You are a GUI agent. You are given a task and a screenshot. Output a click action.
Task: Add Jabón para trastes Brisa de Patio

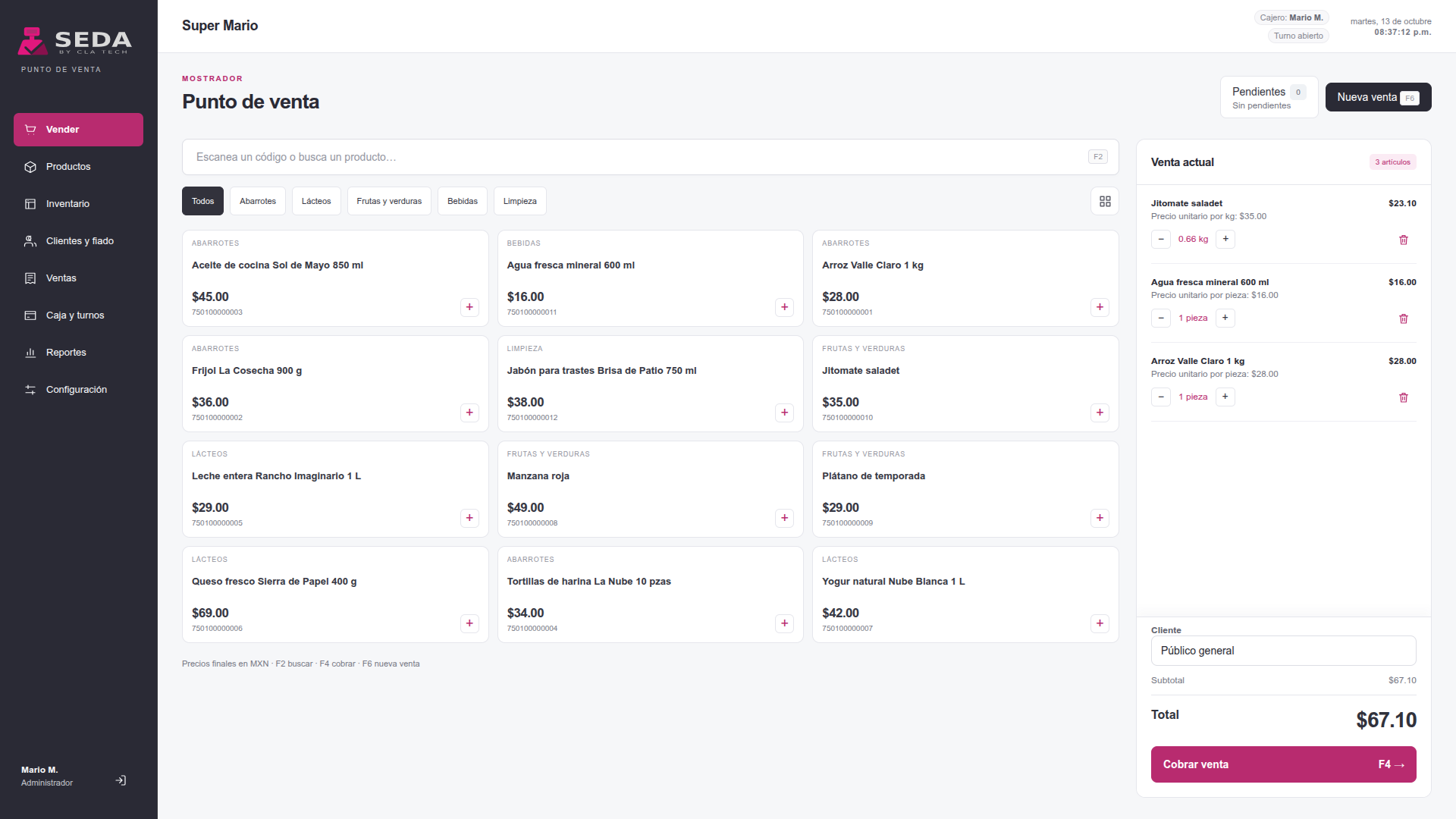click(x=784, y=413)
